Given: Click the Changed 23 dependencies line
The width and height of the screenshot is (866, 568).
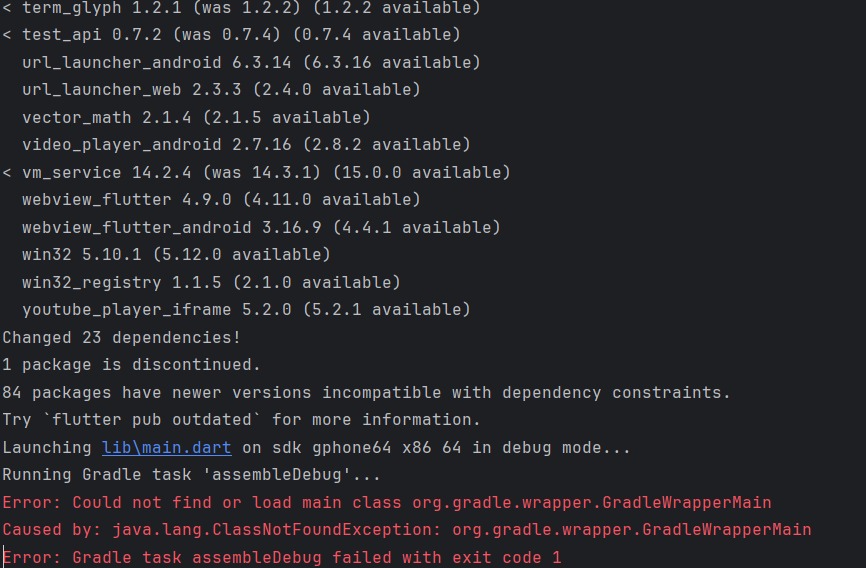Looking at the screenshot, I should pyautogui.click(x=122, y=338).
